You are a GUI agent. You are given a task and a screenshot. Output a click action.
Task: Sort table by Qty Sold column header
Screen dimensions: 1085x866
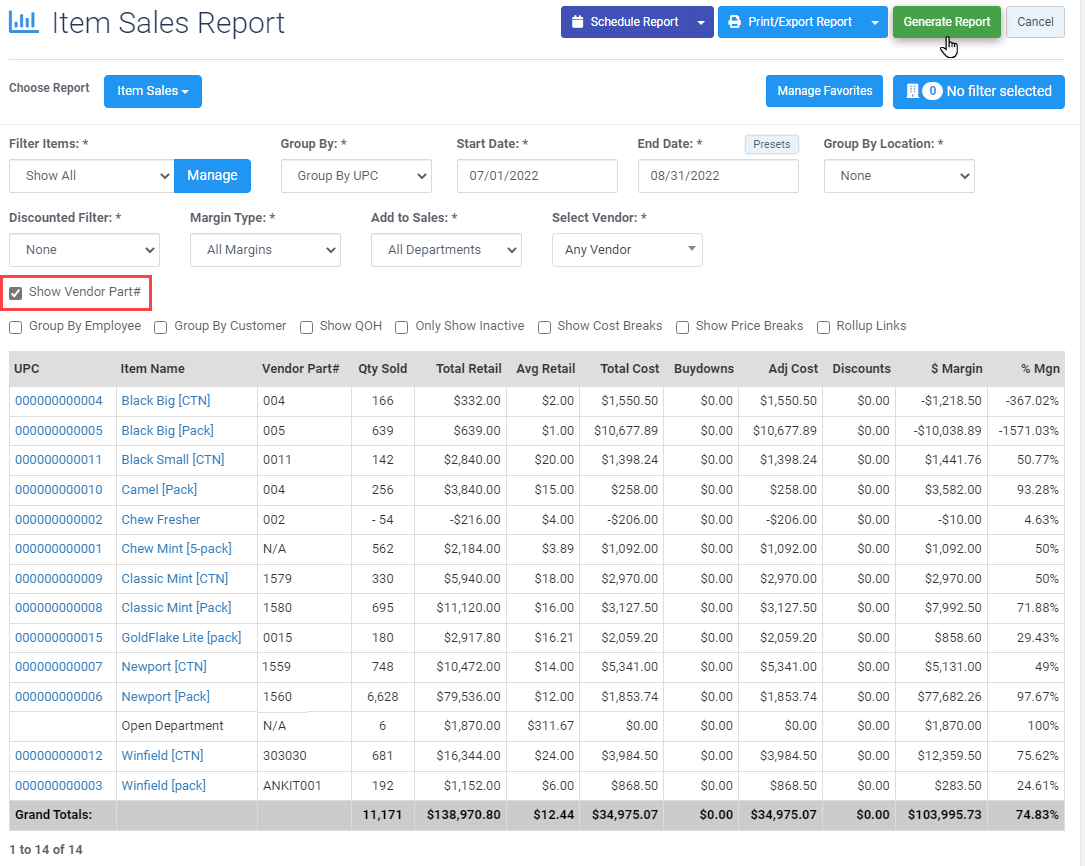382,369
